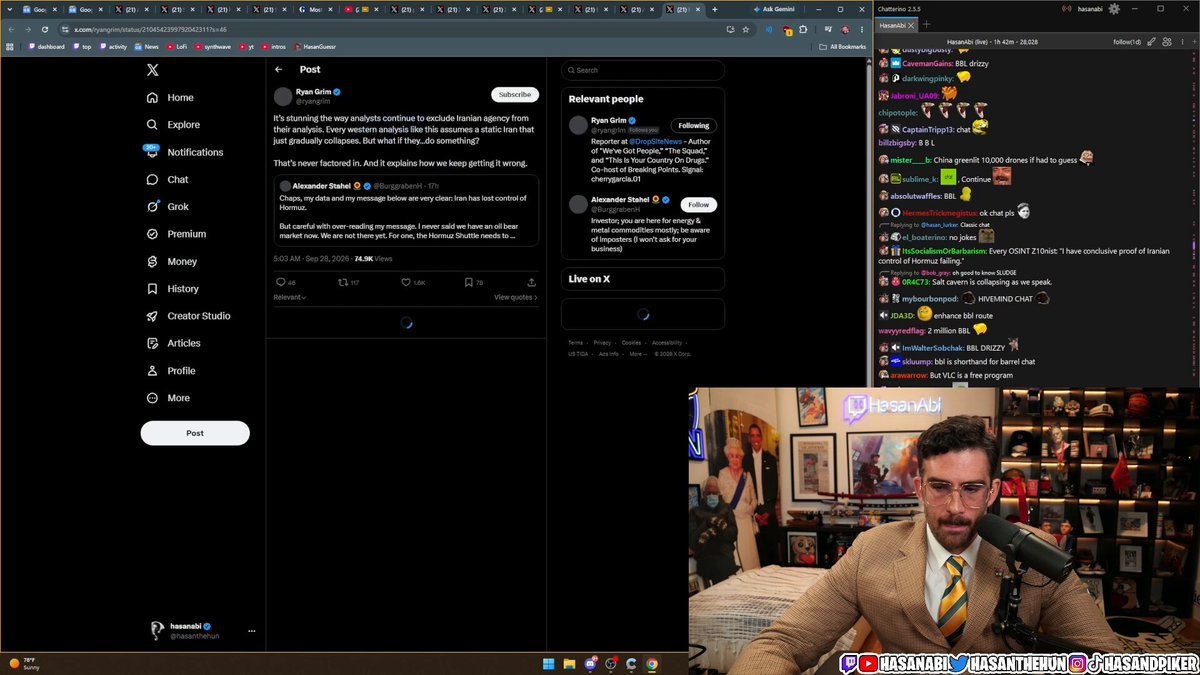
Task: Close the HasanAbi Chatterino tab
Action: click(911, 24)
